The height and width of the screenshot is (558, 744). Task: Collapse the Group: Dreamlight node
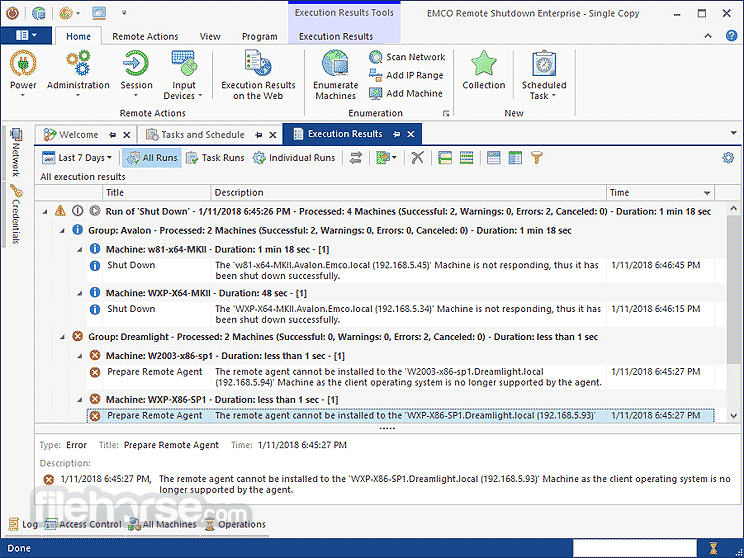pos(63,337)
